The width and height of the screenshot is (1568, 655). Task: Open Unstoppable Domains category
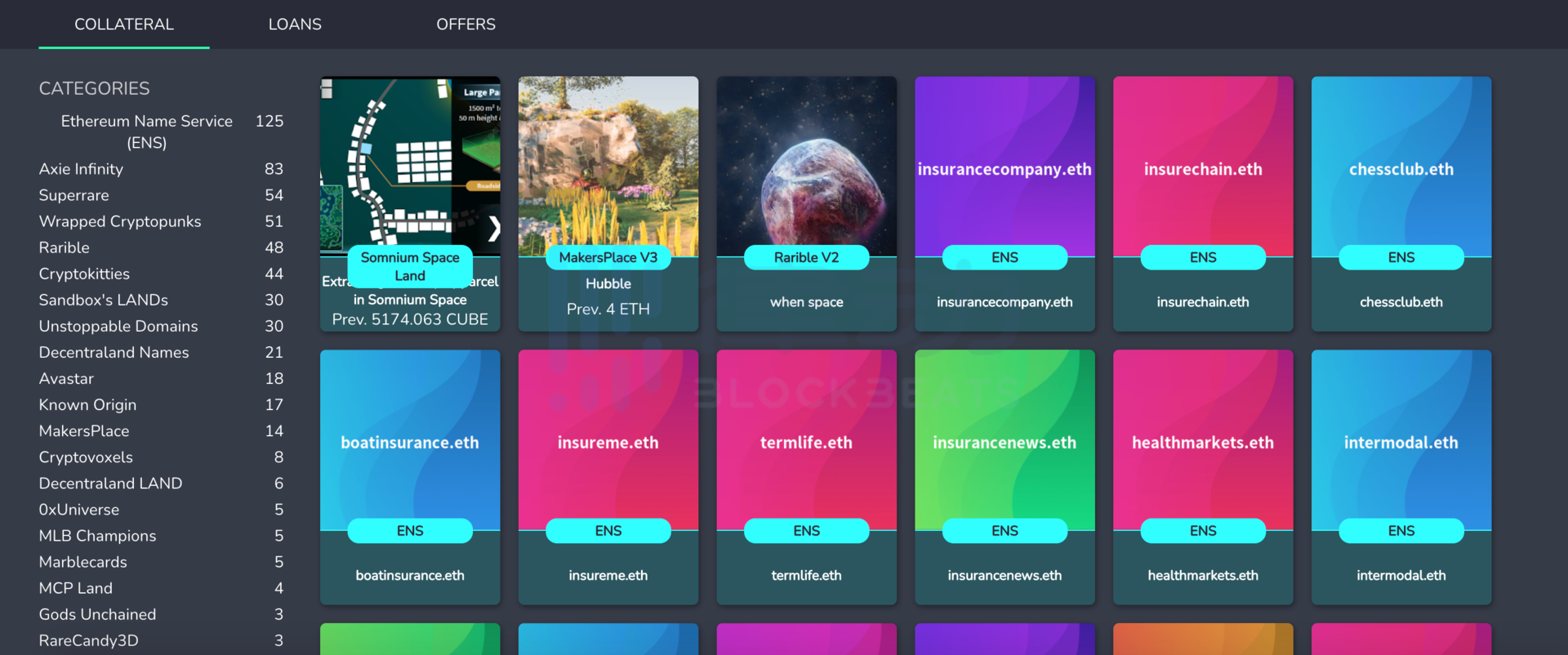161,326
